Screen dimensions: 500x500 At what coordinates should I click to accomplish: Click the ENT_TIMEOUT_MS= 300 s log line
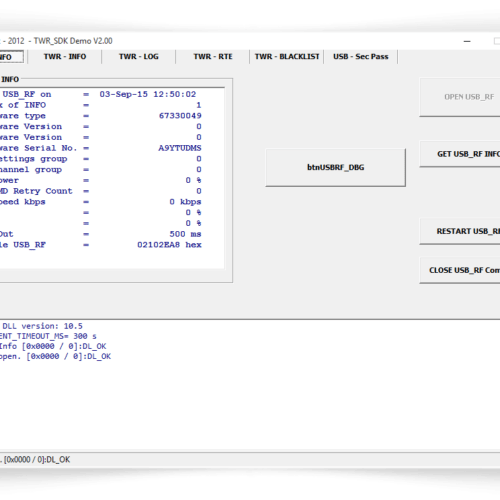[x=48, y=336]
